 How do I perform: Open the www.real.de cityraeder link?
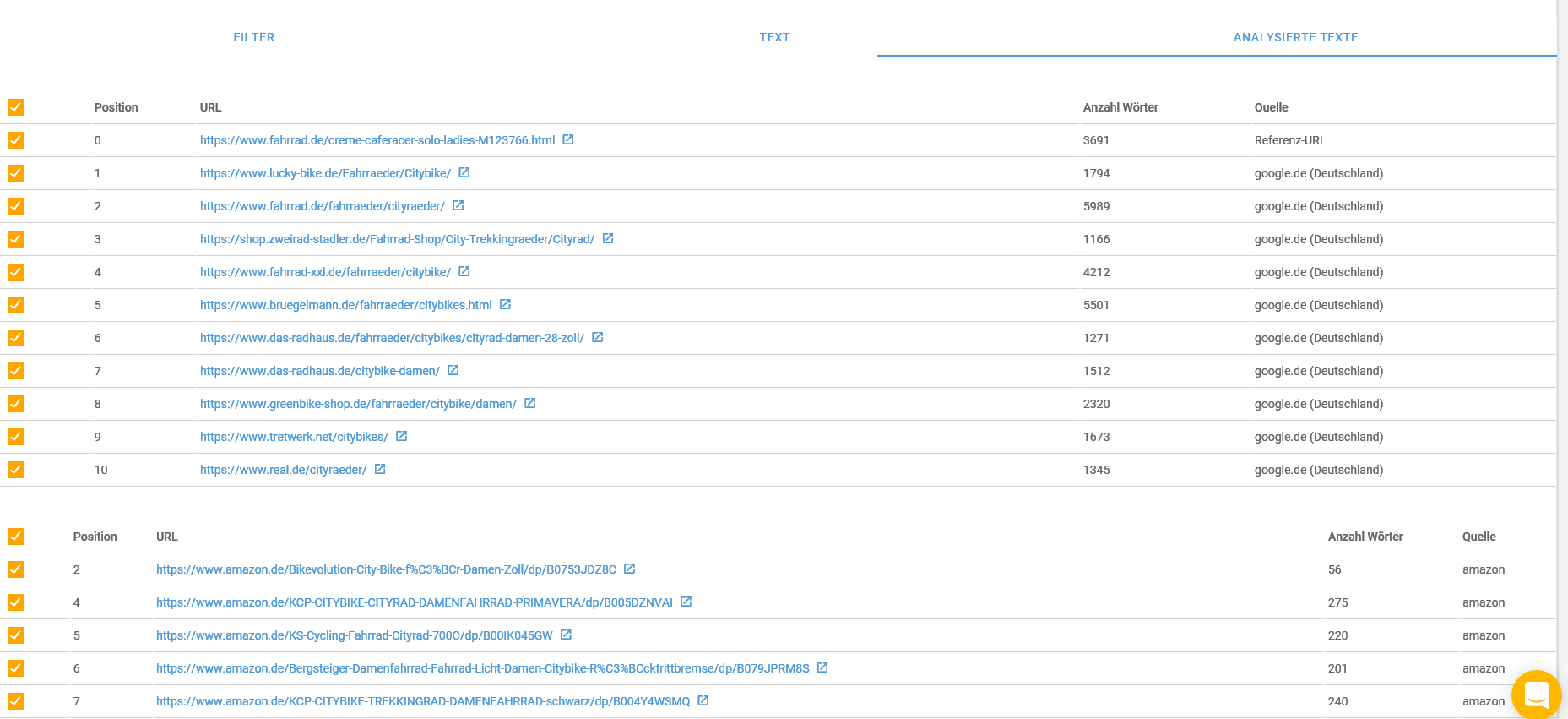[x=284, y=470]
